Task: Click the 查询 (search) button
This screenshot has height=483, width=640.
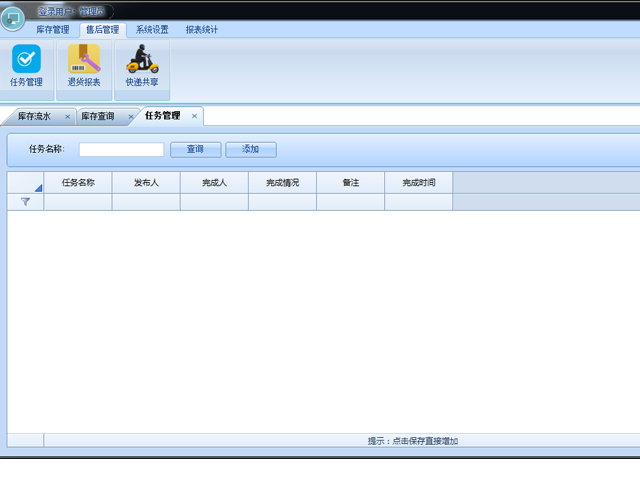Action: coord(195,149)
